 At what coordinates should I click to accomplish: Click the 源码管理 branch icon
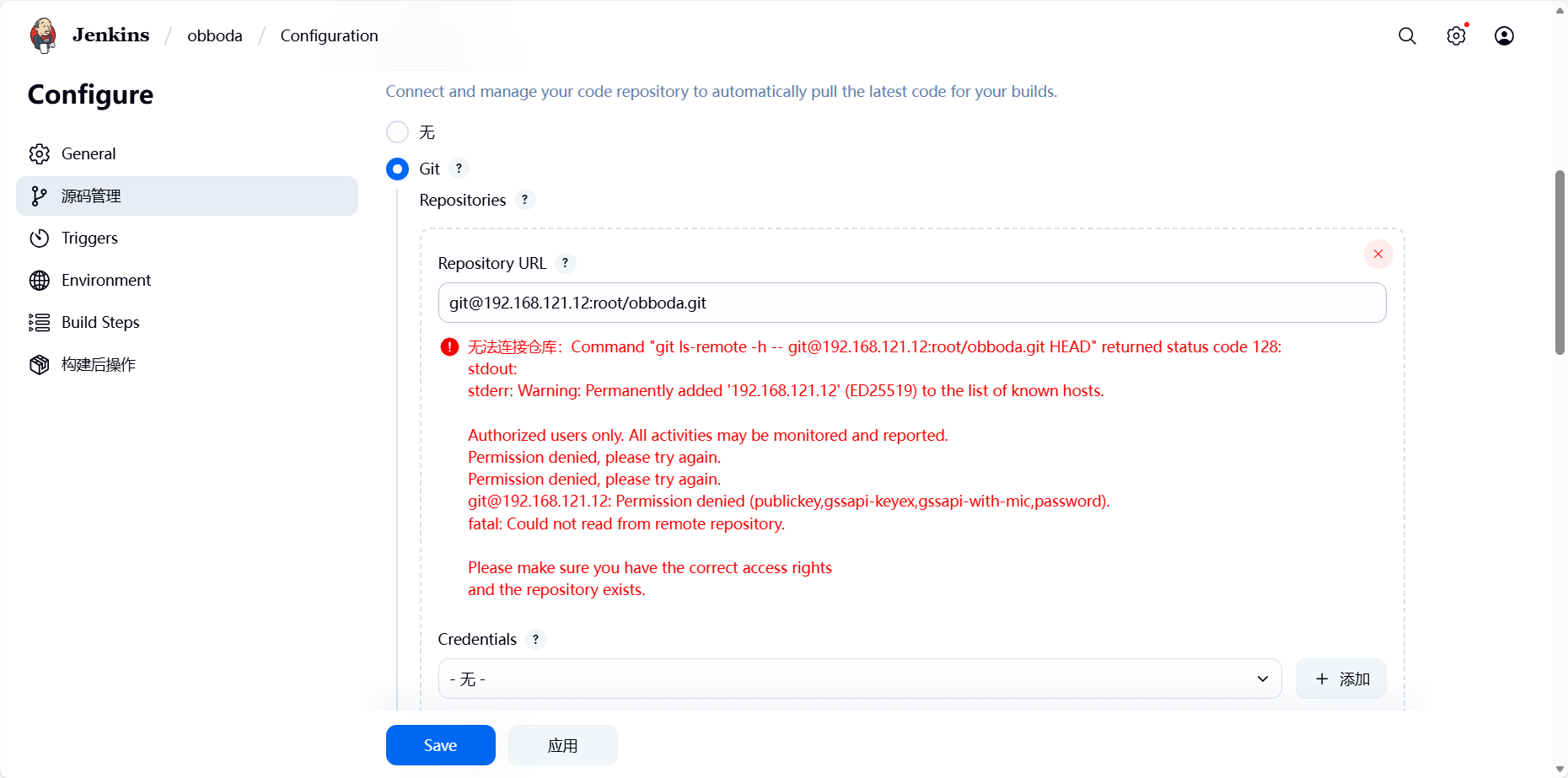tap(40, 196)
